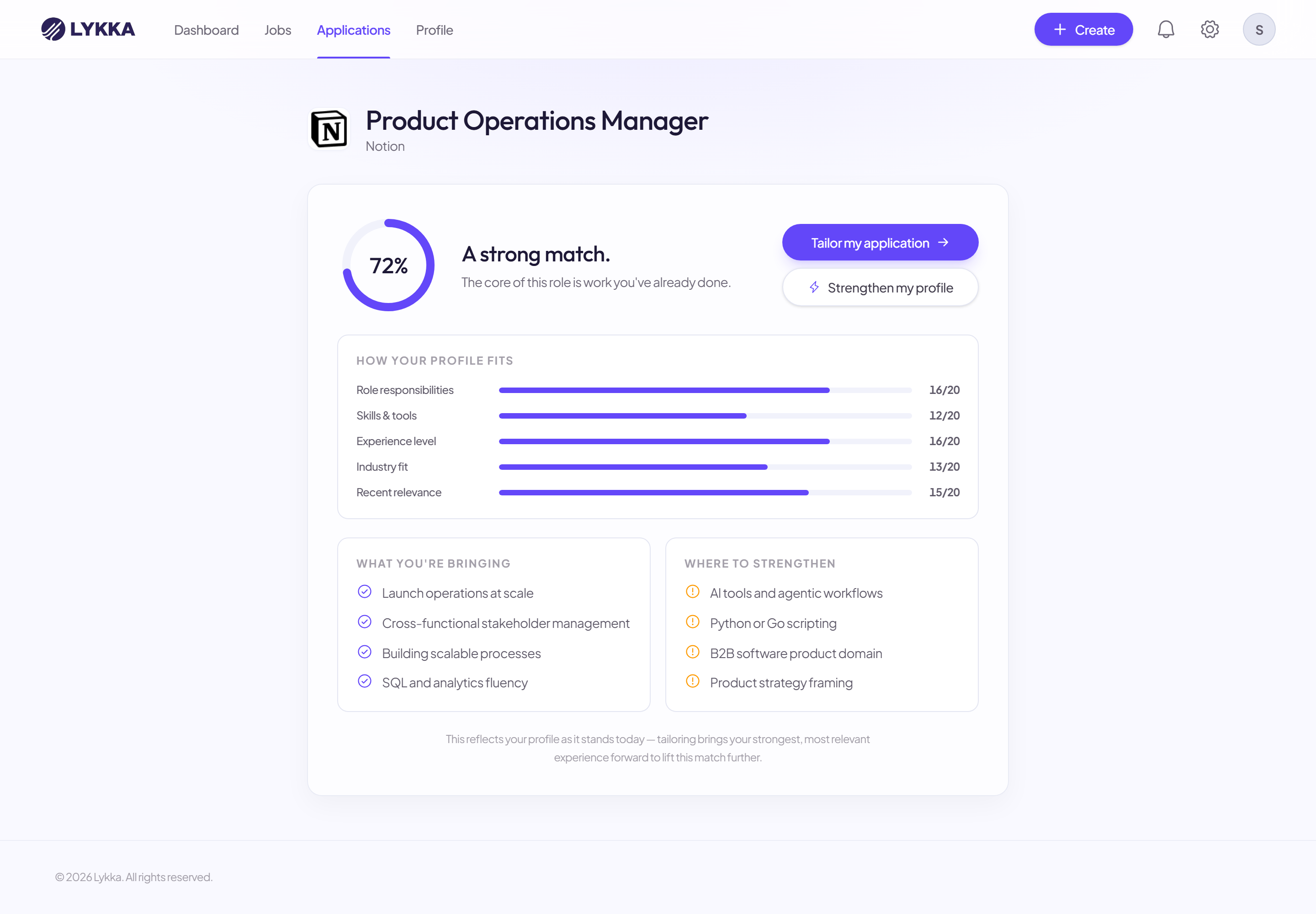Click the 15/20 score for Recent relevance

point(945,493)
